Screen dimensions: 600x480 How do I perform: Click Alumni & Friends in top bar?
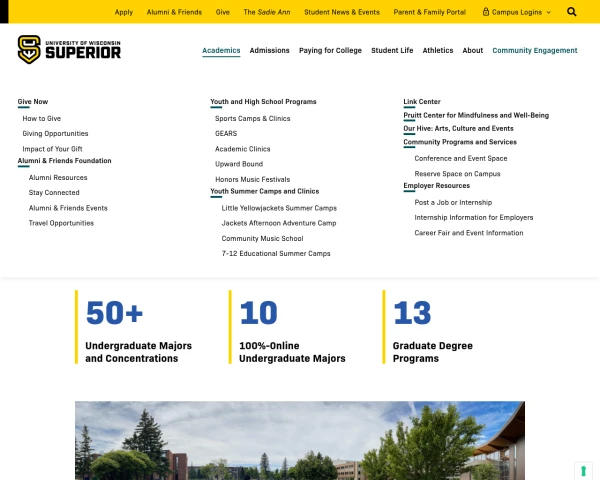point(174,12)
